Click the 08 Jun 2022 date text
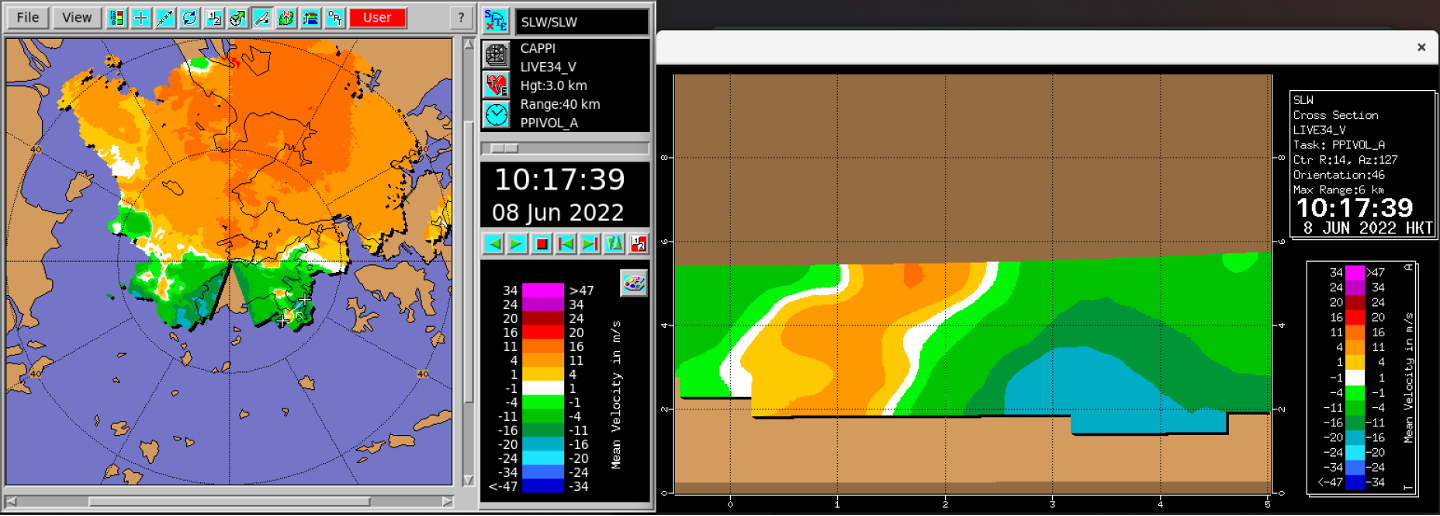 (559, 213)
